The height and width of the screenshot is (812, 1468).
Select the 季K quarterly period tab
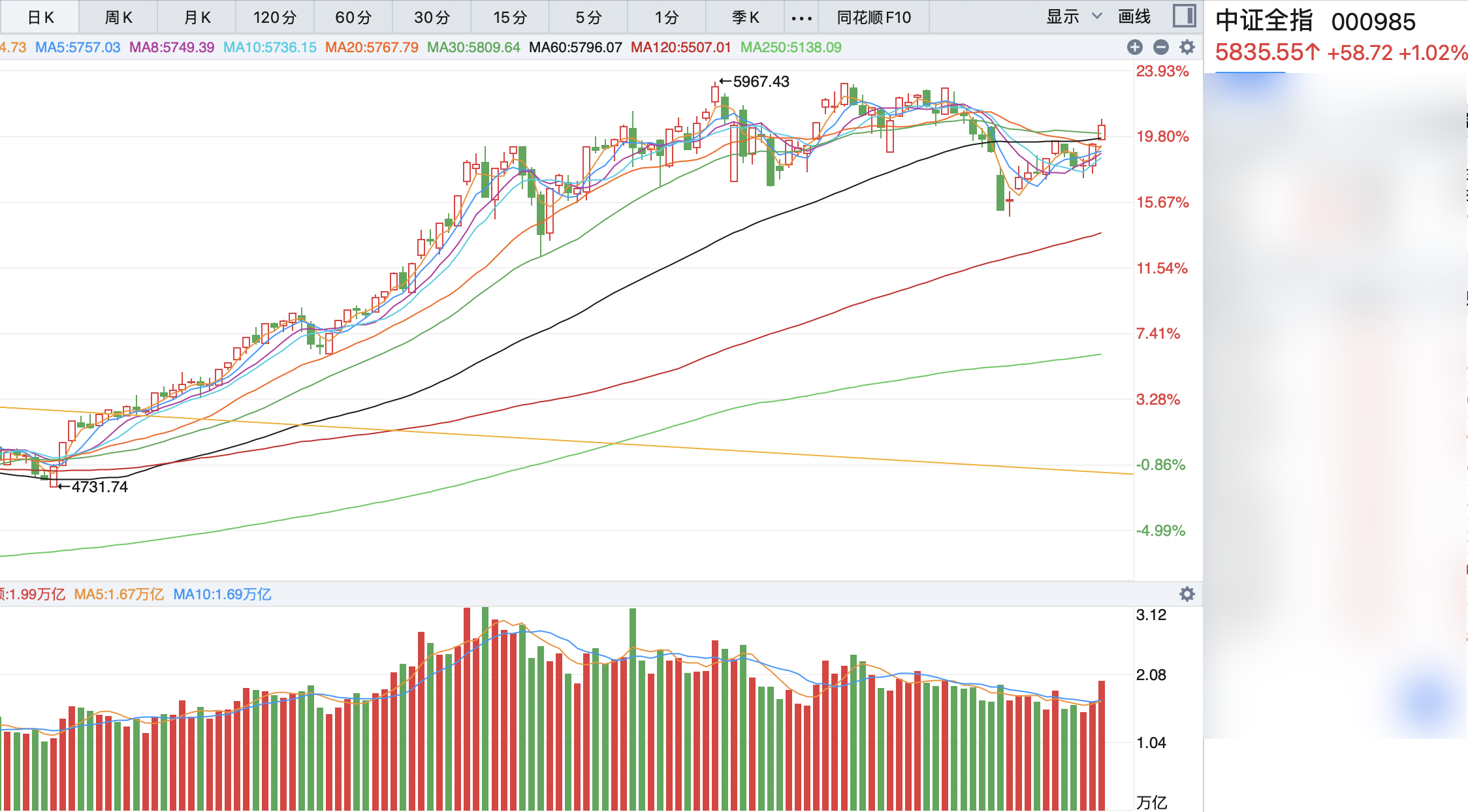(x=745, y=18)
